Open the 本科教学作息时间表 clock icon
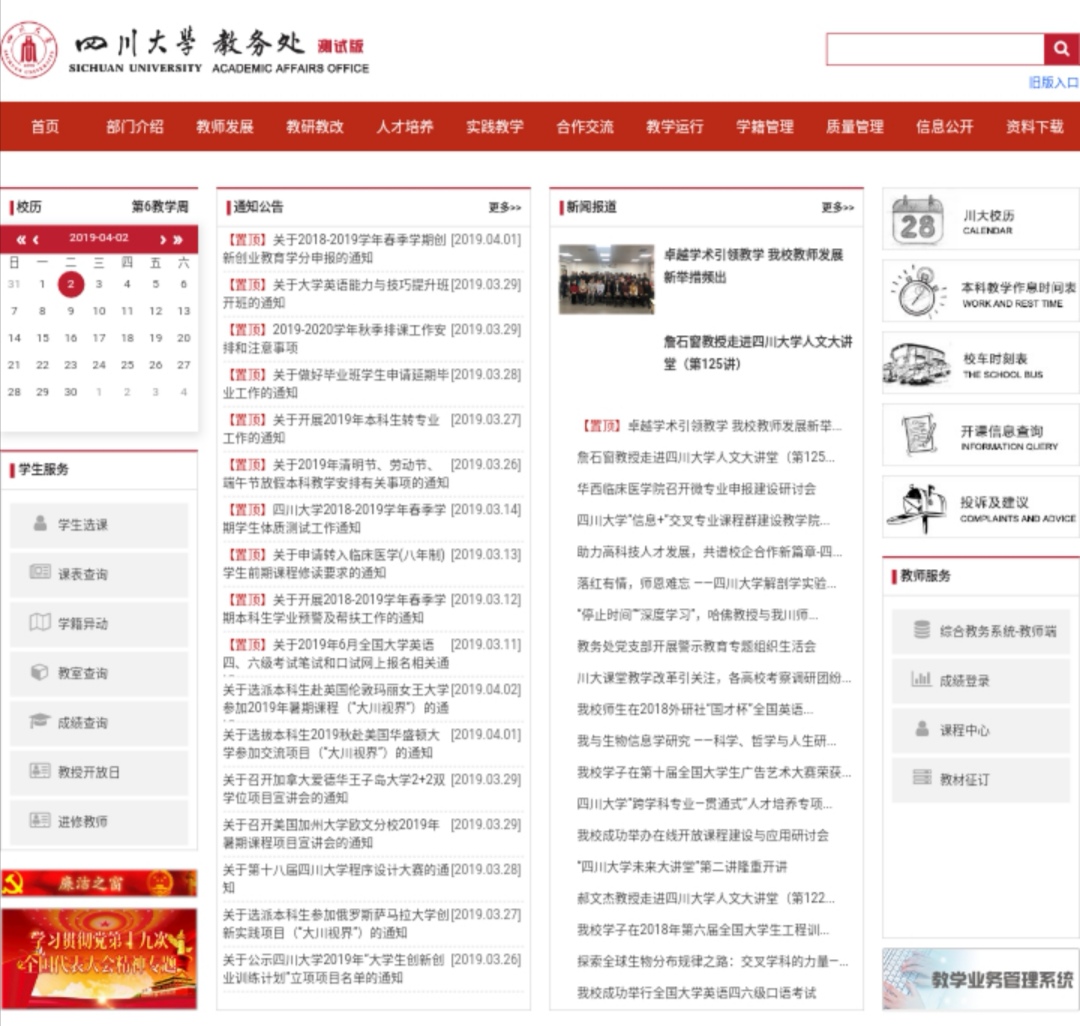The image size is (1080, 1026). [917, 293]
